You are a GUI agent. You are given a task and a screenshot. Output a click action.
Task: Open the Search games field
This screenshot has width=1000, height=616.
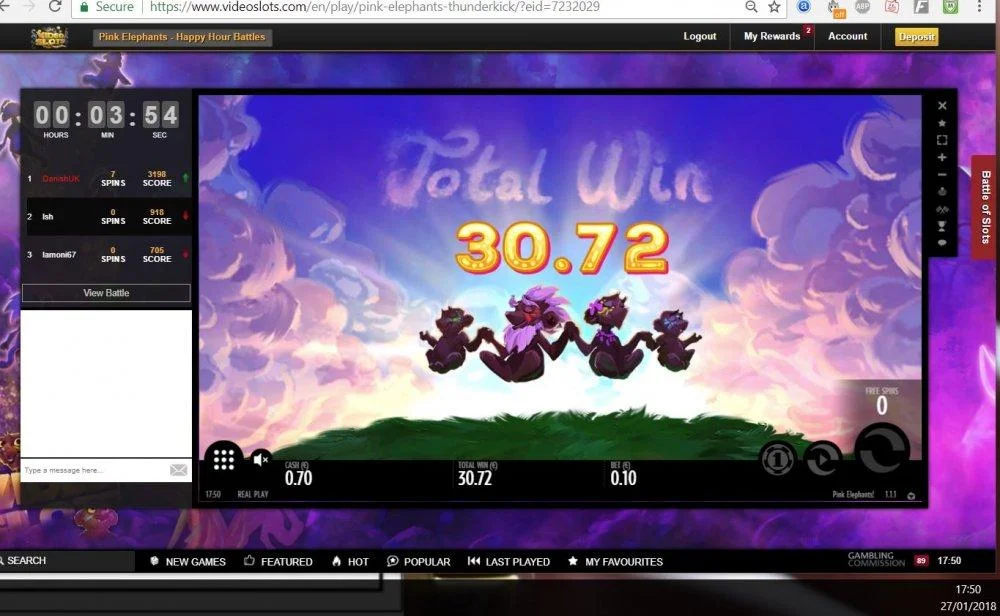(x=67, y=561)
